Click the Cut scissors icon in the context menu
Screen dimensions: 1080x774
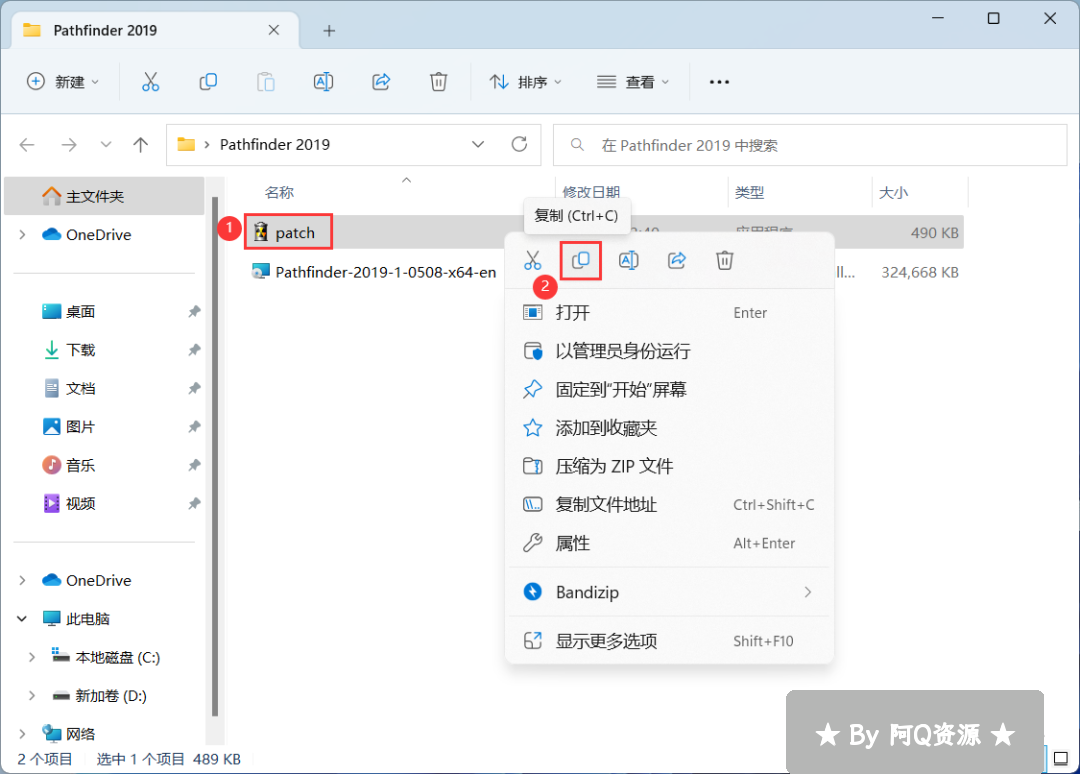532,260
